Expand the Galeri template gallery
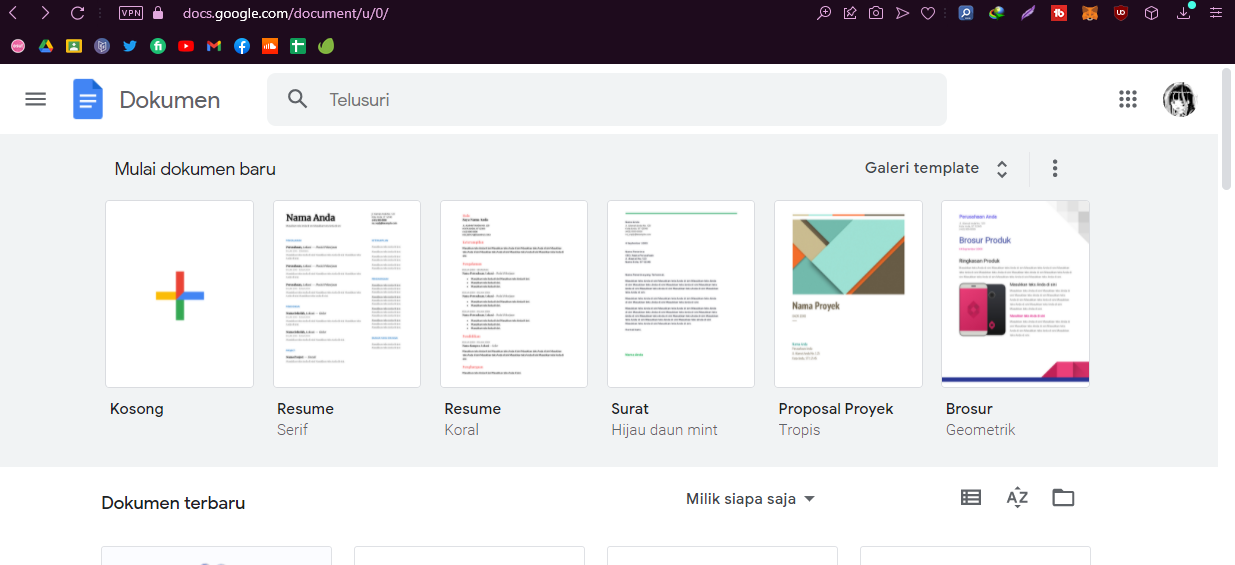The width and height of the screenshot is (1235, 565). click(x=937, y=168)
